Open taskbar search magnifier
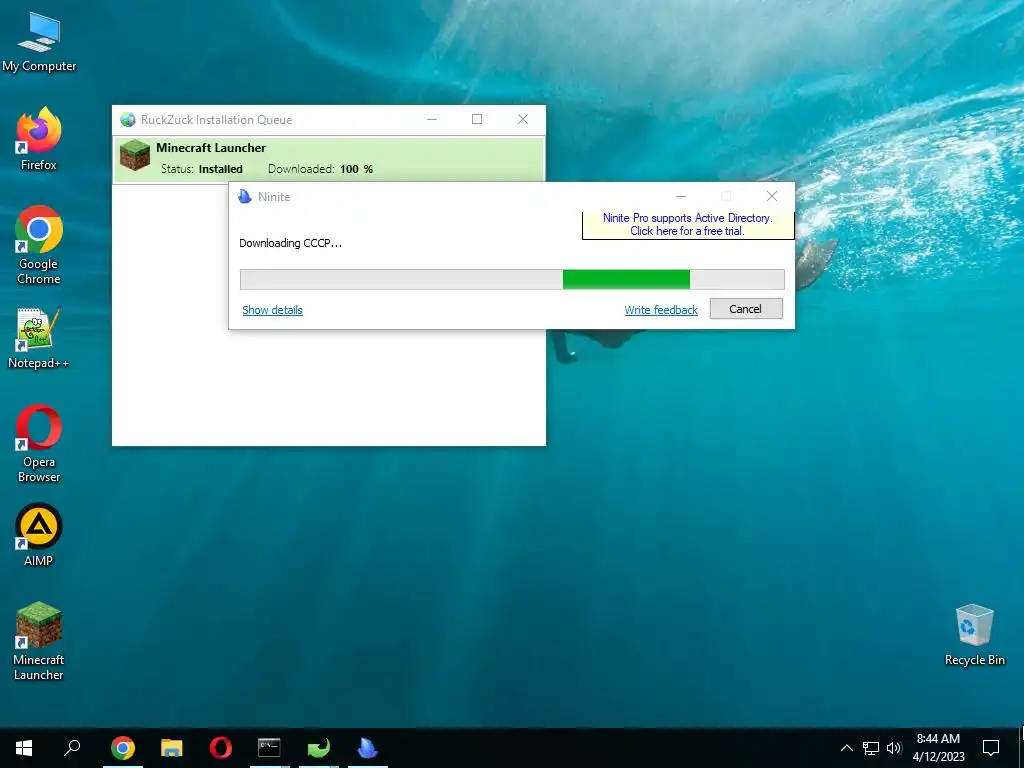The height and width of the screenshot is (768, 1024). [x=72, y=748]
